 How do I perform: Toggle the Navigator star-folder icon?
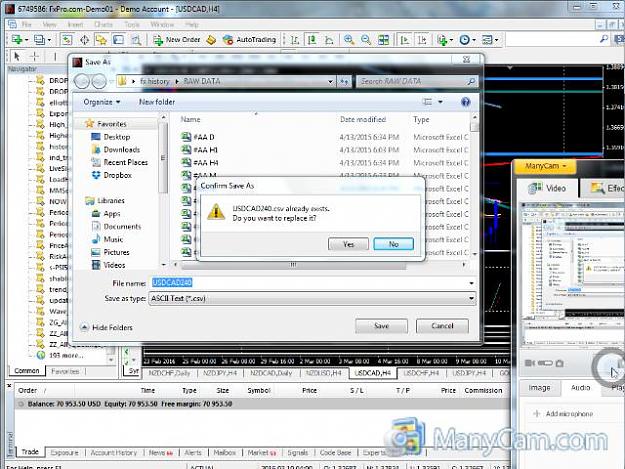101,39
